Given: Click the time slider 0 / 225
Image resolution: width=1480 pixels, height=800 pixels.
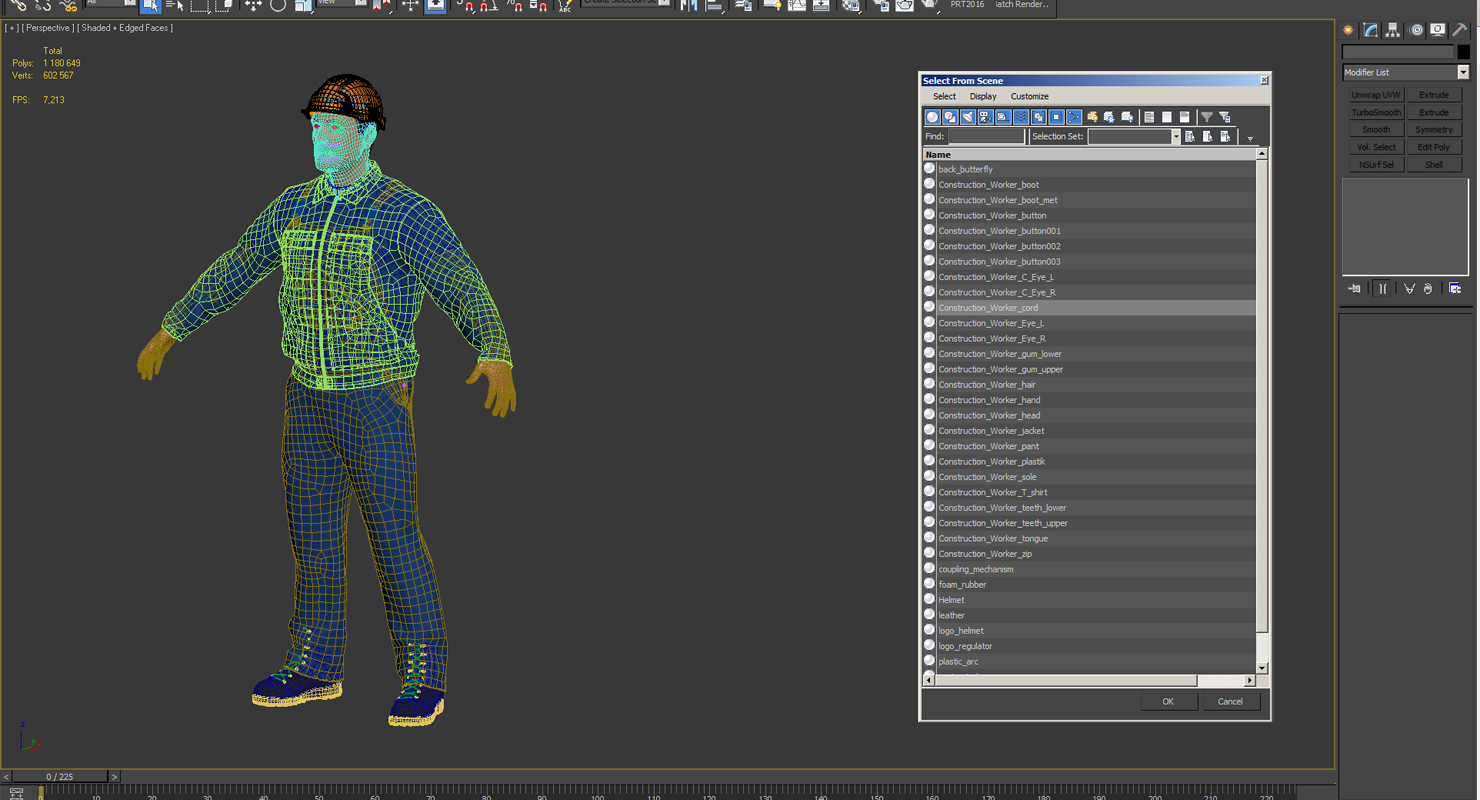Looking at the screenshot, I should click(59, 776).
